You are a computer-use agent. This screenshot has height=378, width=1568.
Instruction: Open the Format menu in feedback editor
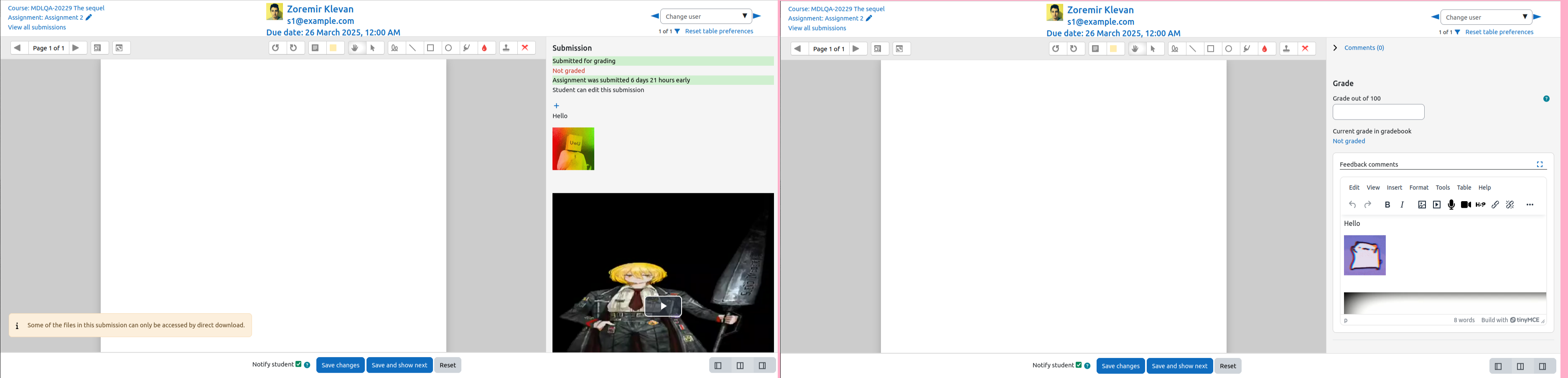(1419, 187)
